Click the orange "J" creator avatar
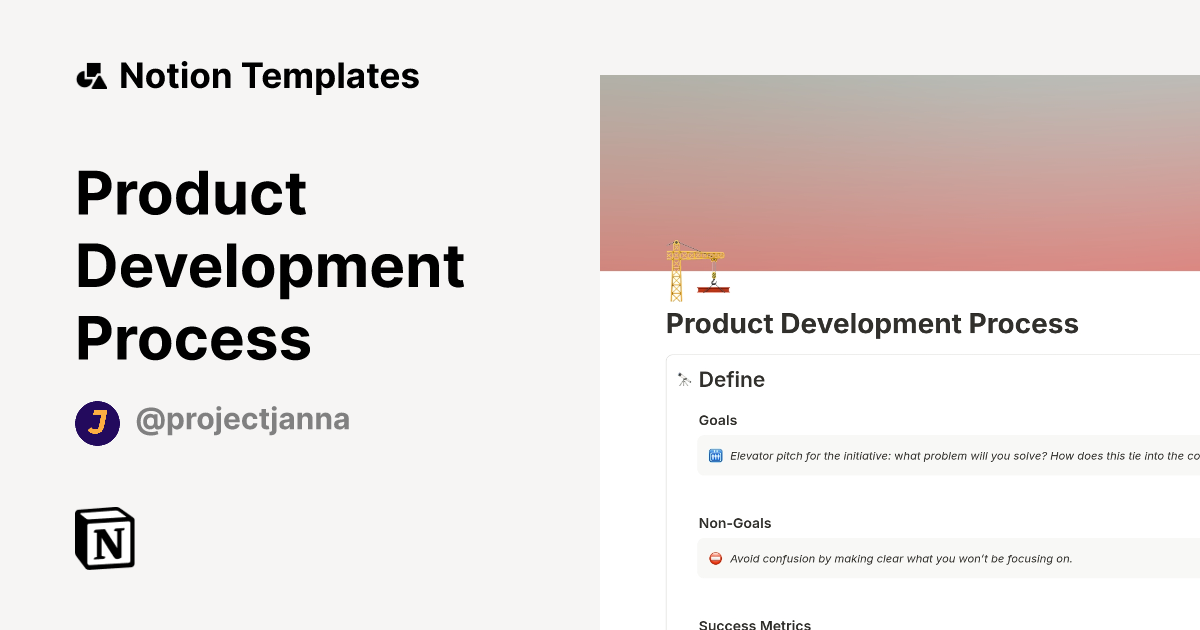 click(97, 423)
